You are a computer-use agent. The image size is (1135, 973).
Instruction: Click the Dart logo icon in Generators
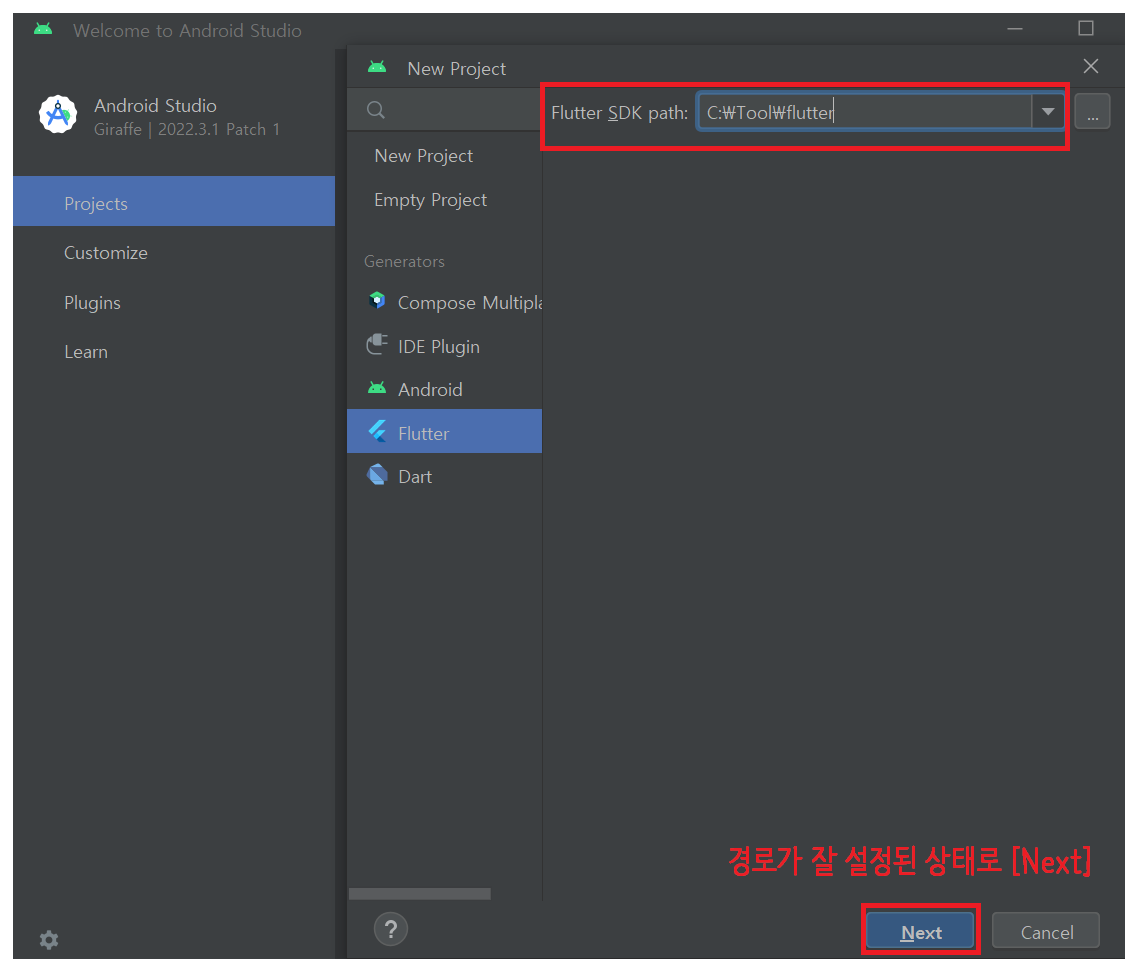click(x=377, y=475)
